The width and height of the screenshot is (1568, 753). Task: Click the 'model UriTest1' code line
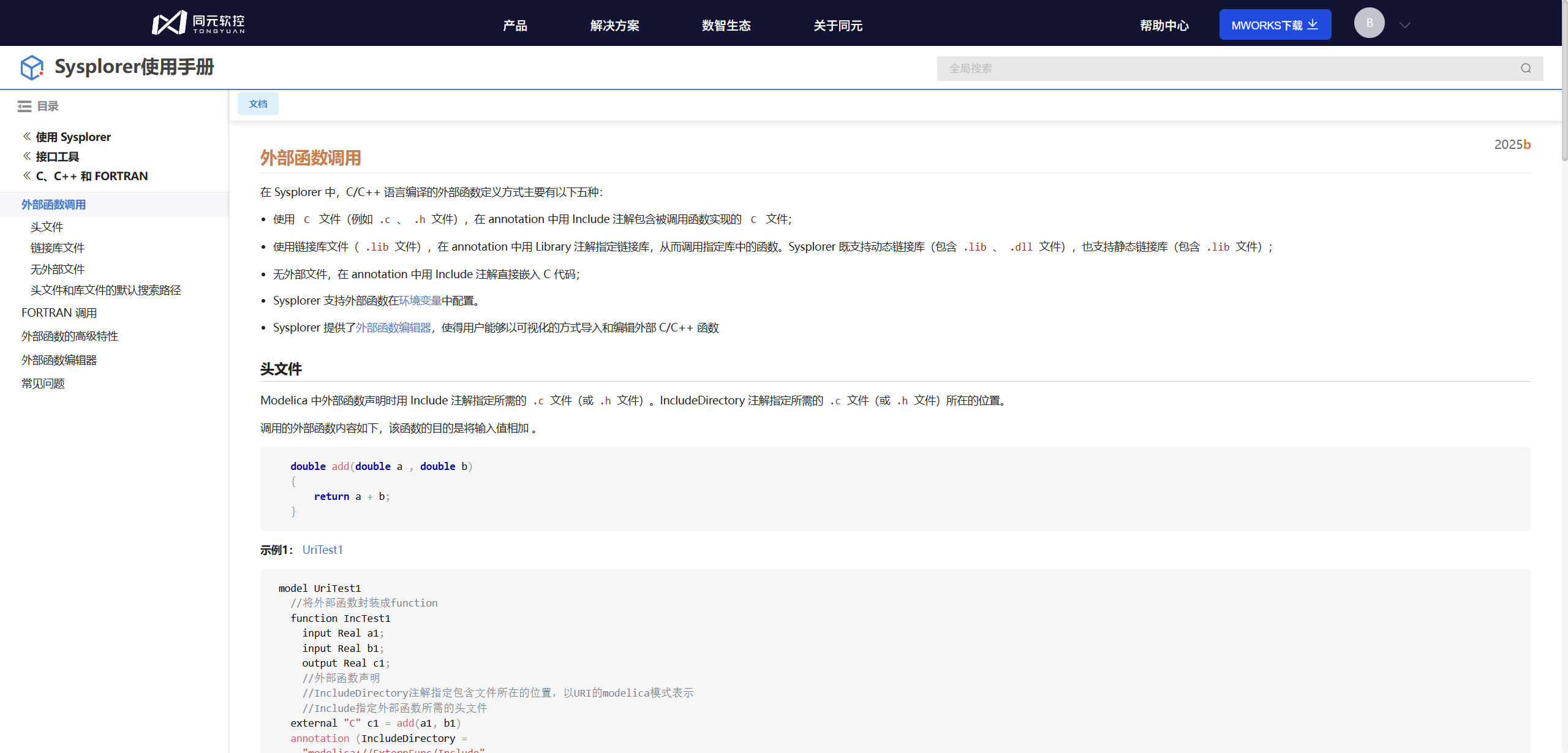(x=320, y=588)
